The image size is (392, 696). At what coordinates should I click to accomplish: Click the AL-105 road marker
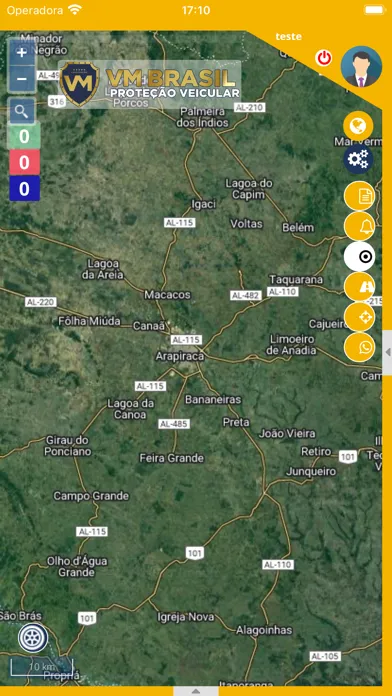(325, 656)
